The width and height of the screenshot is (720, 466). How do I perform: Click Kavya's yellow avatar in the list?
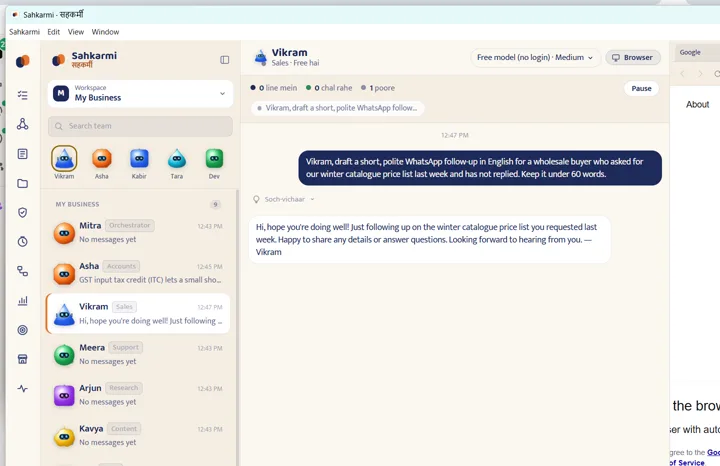(64, 436)
